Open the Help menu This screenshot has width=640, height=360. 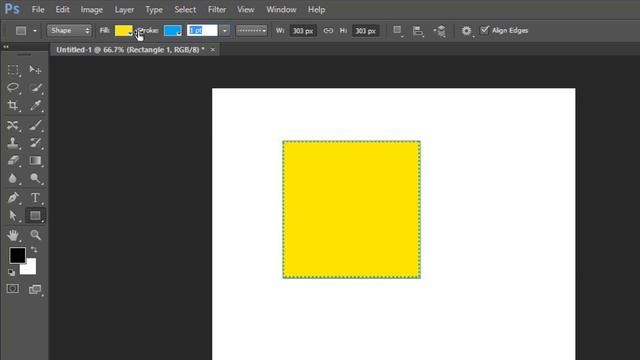[316, 9]
